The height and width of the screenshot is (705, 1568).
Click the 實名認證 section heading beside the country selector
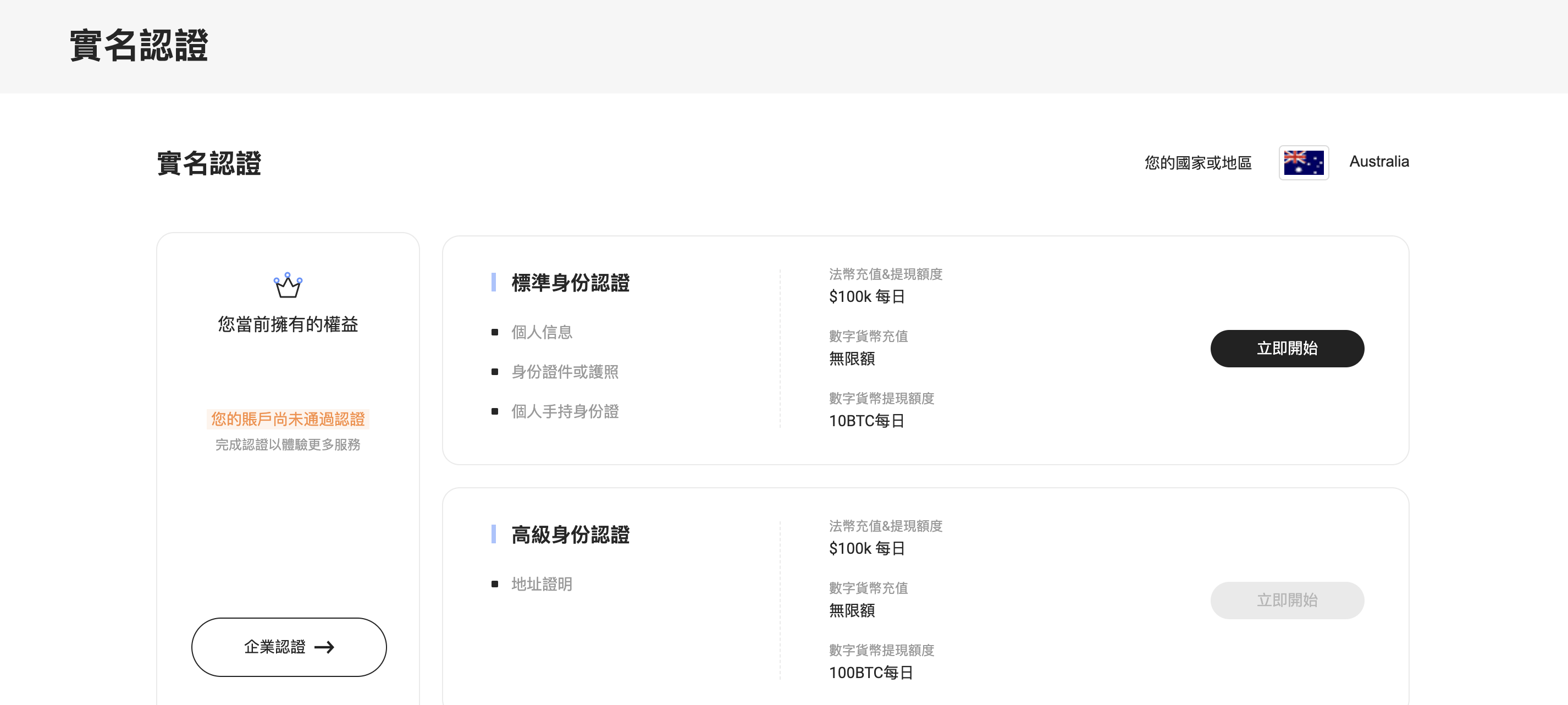(209, 163)
